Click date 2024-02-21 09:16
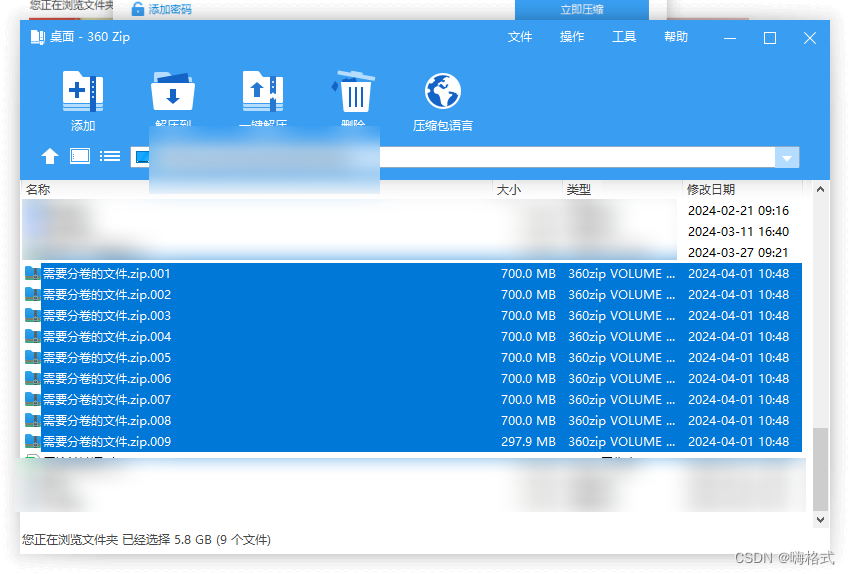This screenshot has width=850, height=574. (738, 210)
